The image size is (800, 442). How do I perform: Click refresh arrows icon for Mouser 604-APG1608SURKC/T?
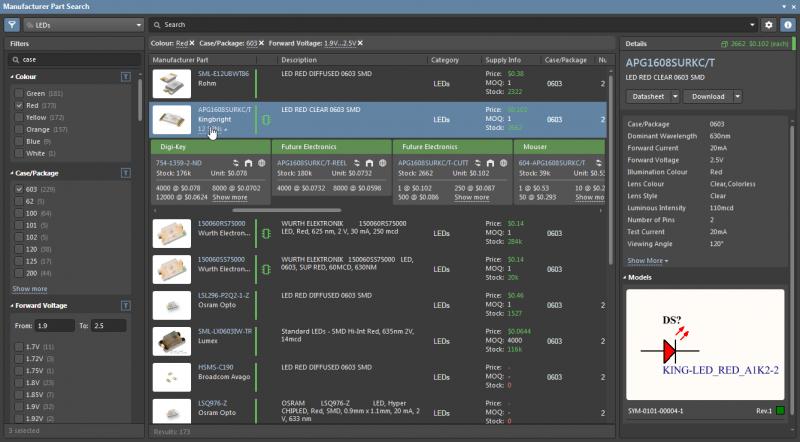coord(598,163)
